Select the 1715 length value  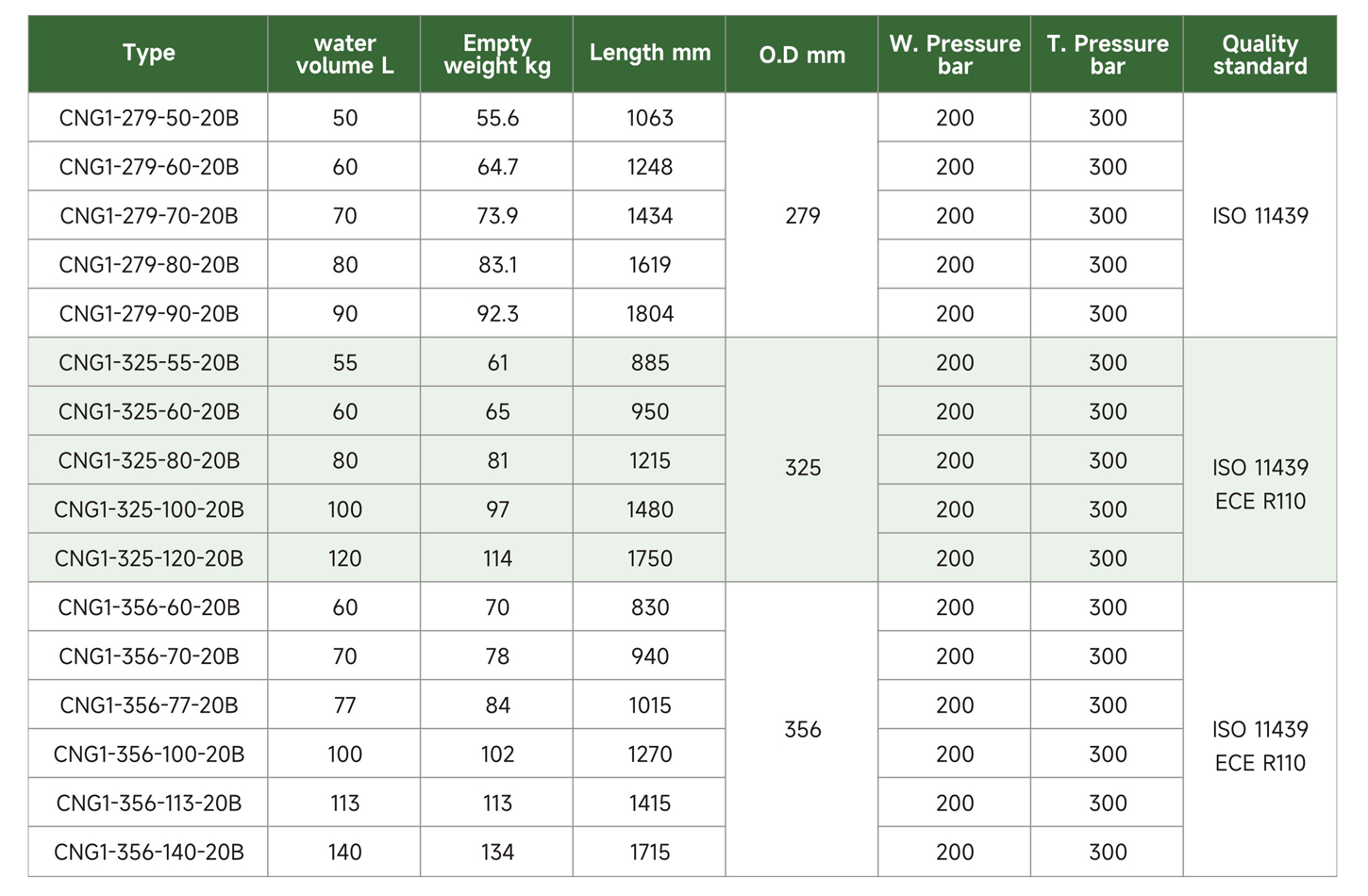[x=650, y=852]
